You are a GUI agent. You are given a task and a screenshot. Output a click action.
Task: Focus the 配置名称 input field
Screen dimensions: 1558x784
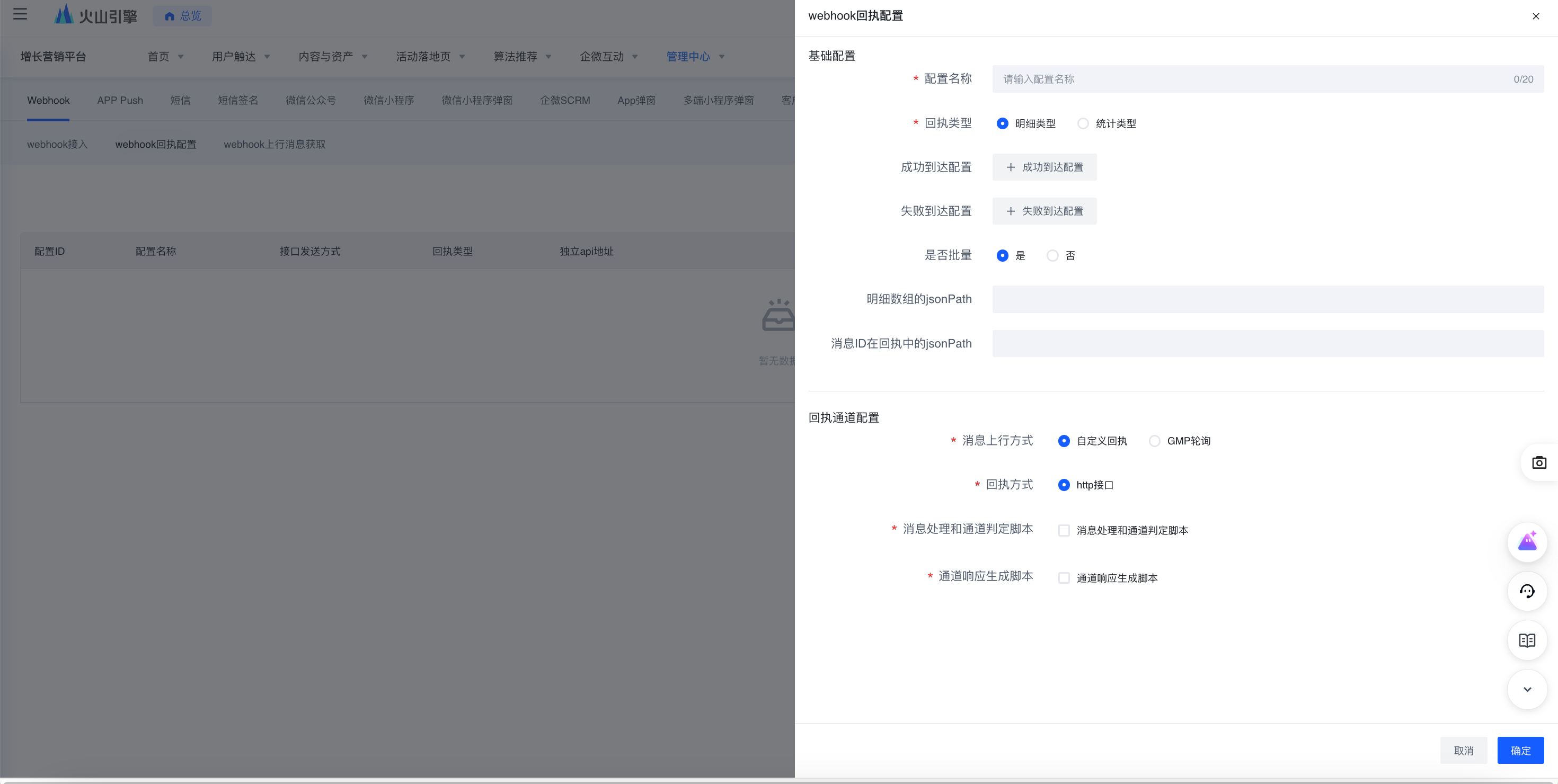click(x=1268, y=79)
